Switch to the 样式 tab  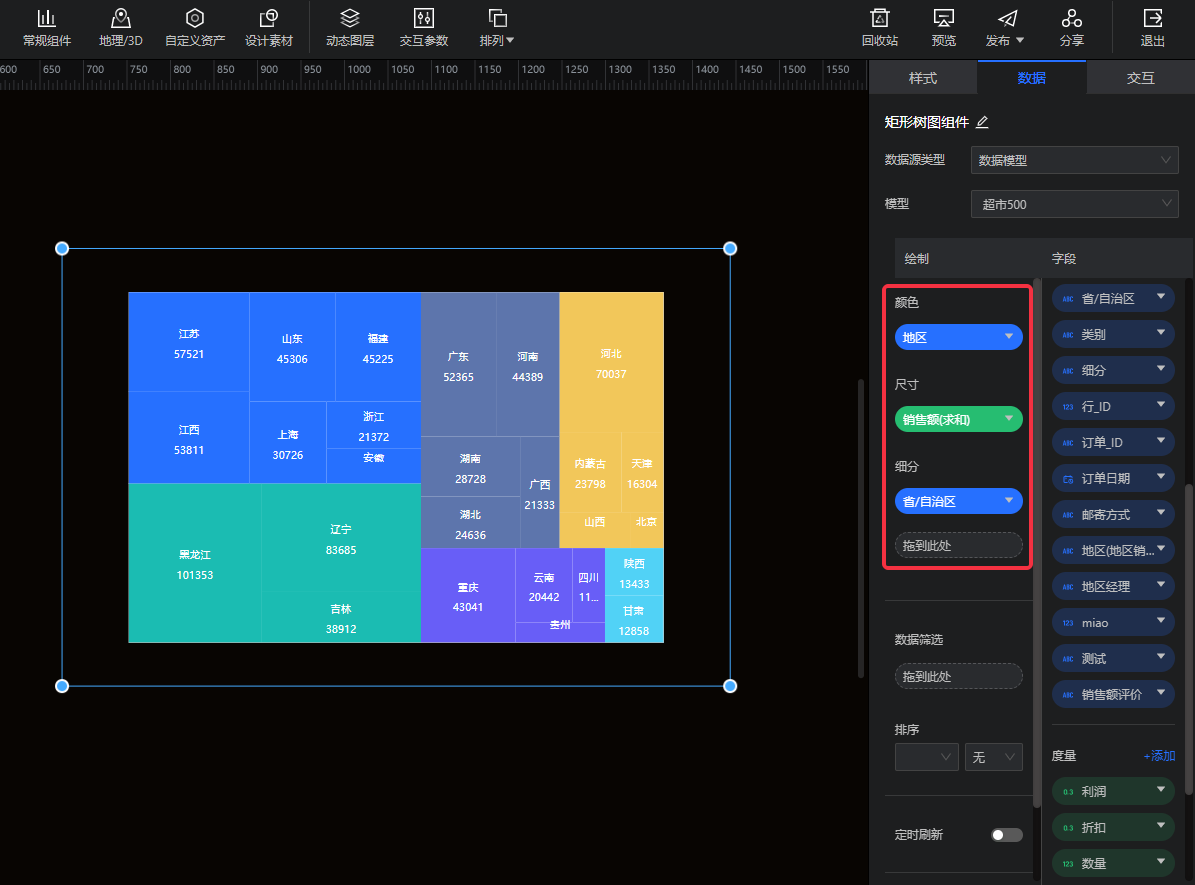coord(922,77)
